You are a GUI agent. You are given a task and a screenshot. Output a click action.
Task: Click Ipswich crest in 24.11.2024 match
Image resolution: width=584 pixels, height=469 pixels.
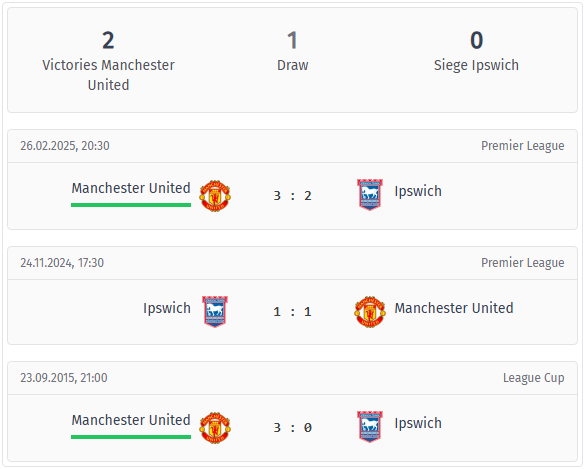[x=215, y=312]
